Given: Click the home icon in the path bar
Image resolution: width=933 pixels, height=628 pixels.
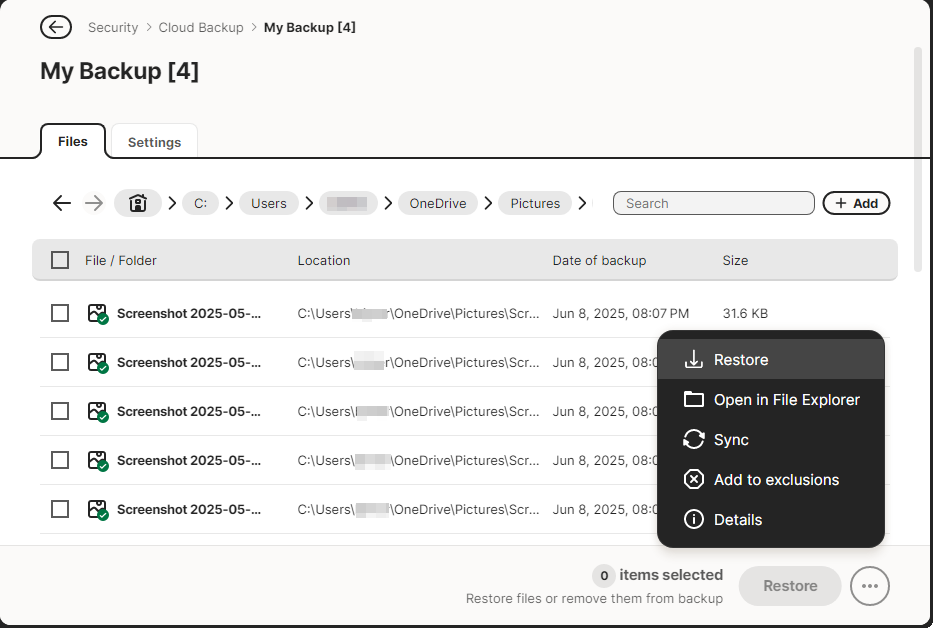Looking at the screenshot, I should point(138,203).
